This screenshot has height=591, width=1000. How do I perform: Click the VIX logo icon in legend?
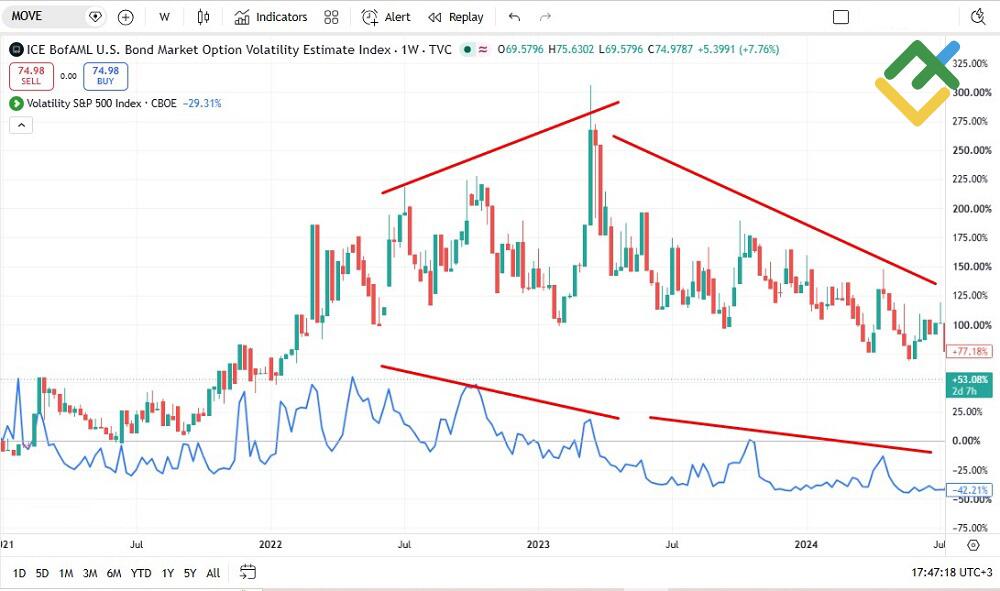(x=16, y=103)
